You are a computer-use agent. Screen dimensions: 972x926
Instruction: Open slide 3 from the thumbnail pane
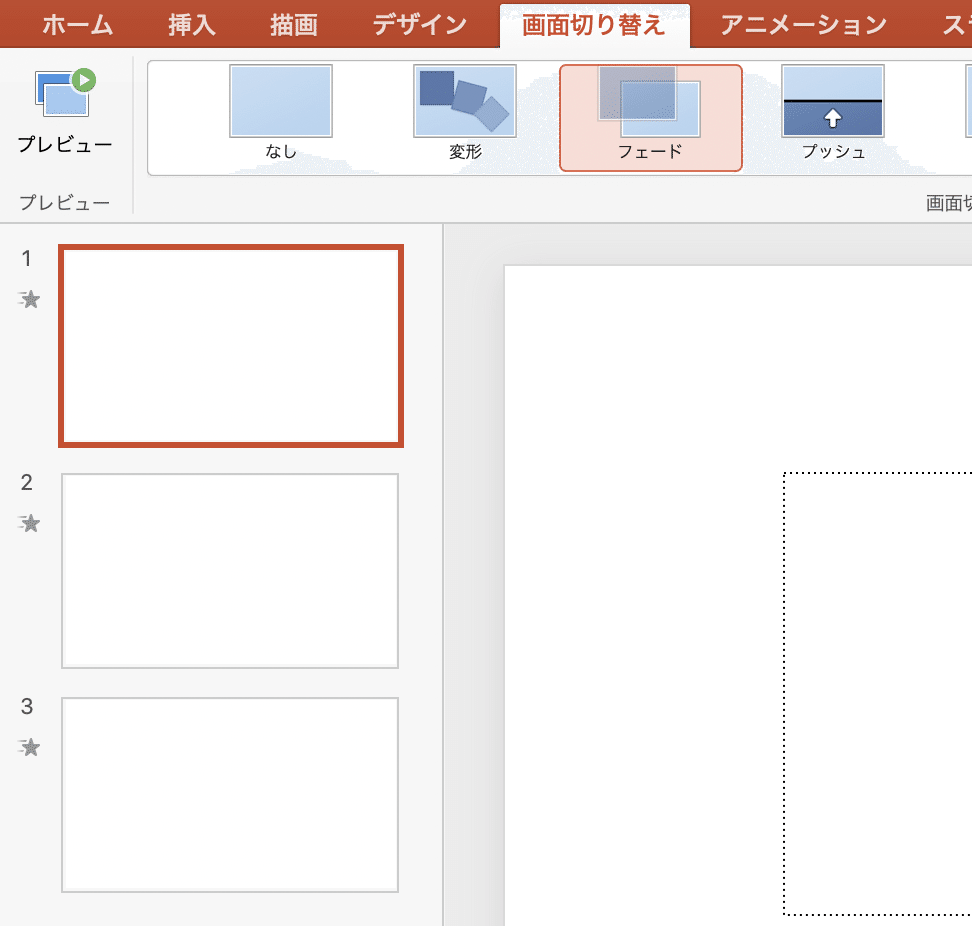tap(230, 794)
